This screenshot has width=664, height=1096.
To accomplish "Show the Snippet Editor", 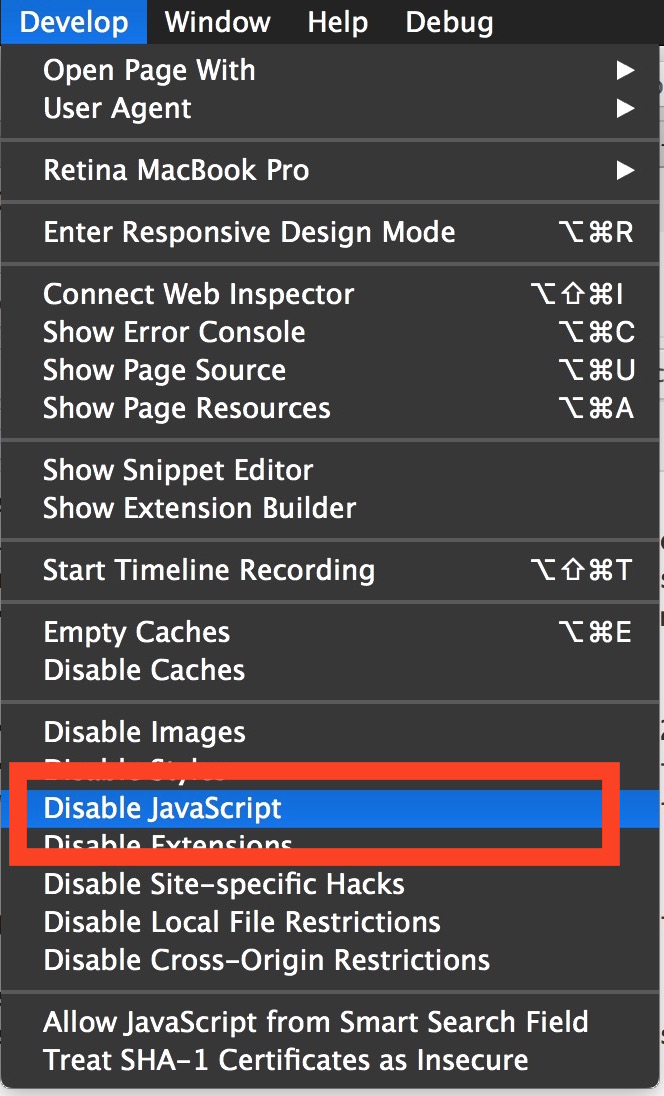I will click(x=177, y=470).
